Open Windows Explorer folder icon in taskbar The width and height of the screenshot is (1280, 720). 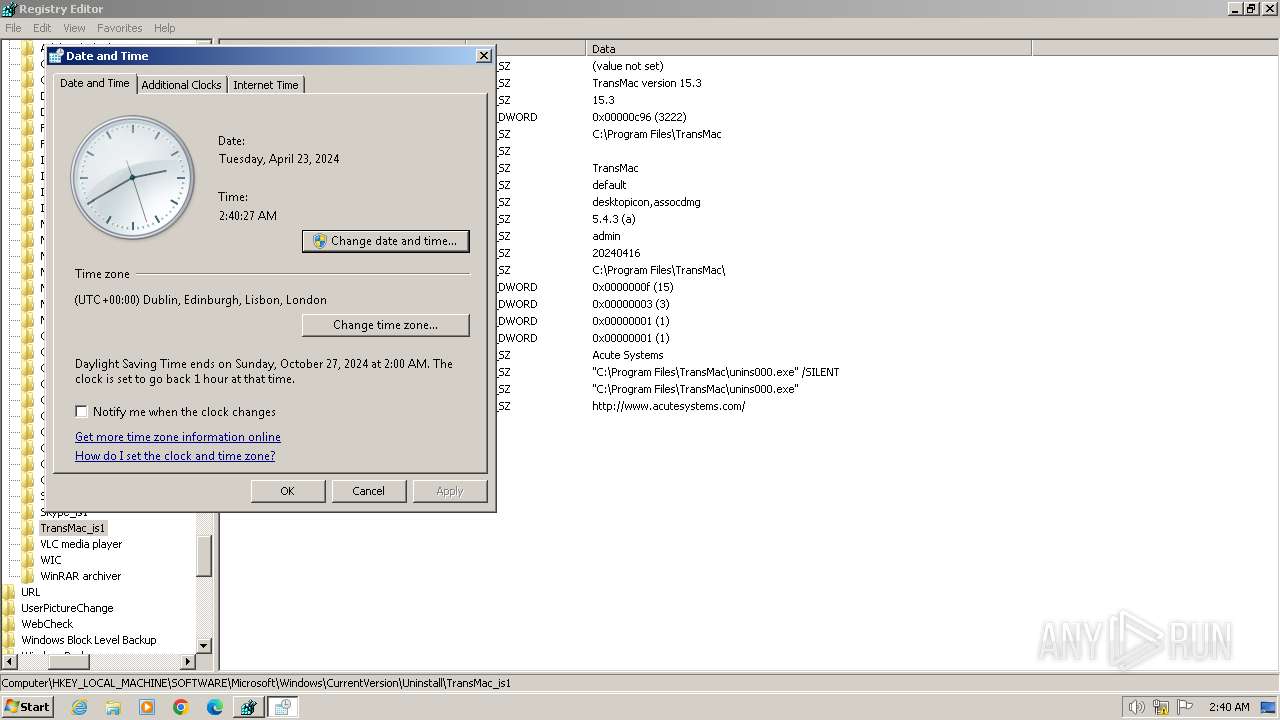pyautogui.click(x=113, y=707)
